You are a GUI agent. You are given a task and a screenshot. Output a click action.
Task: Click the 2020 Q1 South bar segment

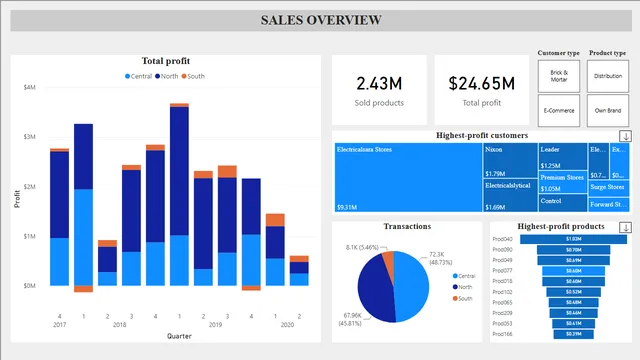point(276,220)
